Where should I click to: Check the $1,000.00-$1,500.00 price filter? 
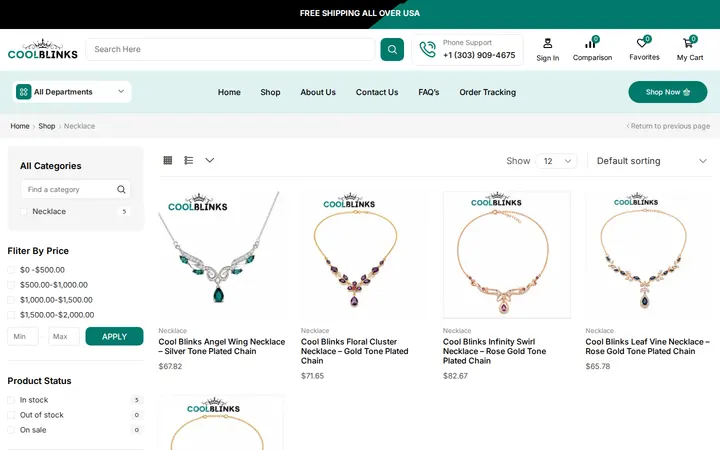coord(11,300)
